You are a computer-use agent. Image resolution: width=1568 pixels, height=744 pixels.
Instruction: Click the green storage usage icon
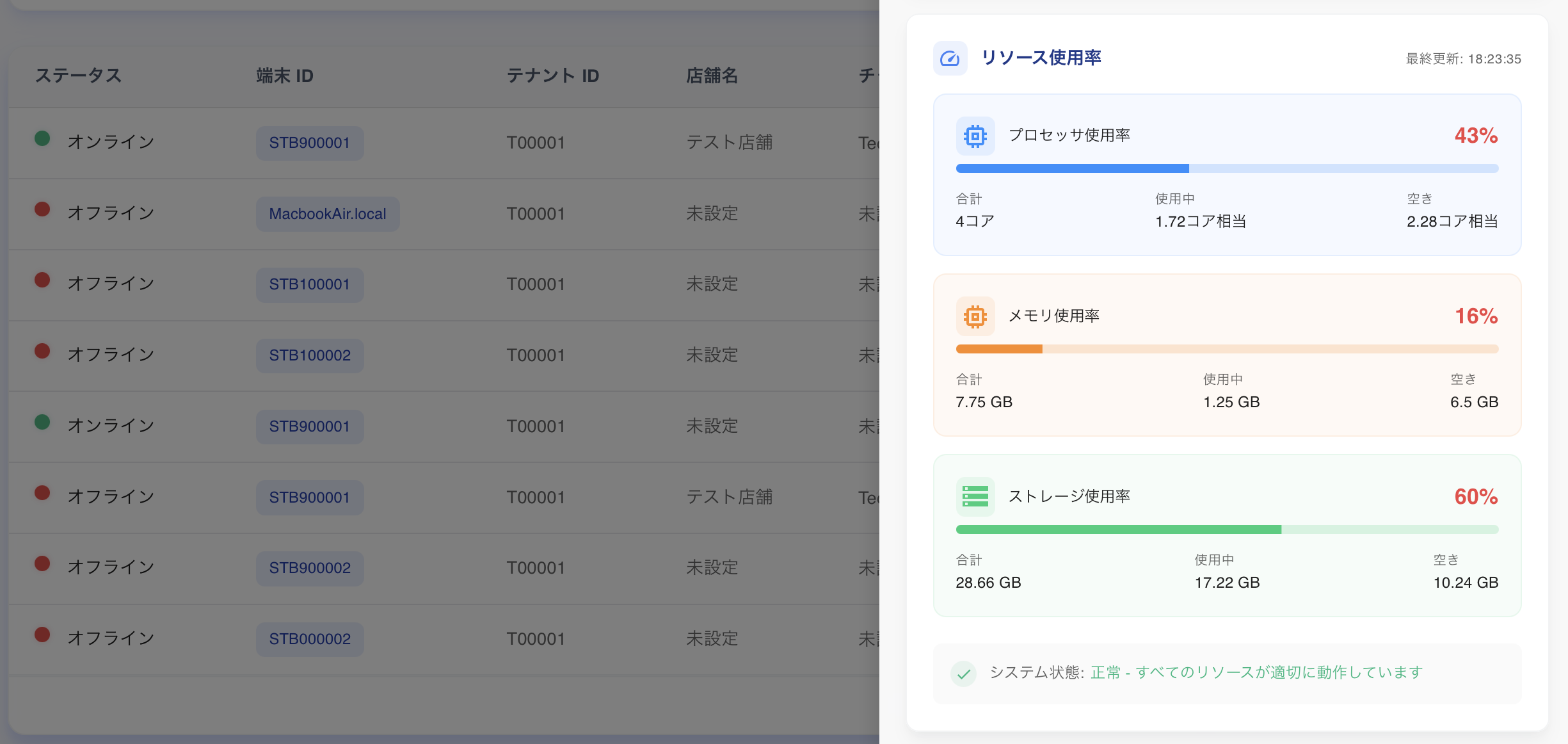click(x=975, y=497)
